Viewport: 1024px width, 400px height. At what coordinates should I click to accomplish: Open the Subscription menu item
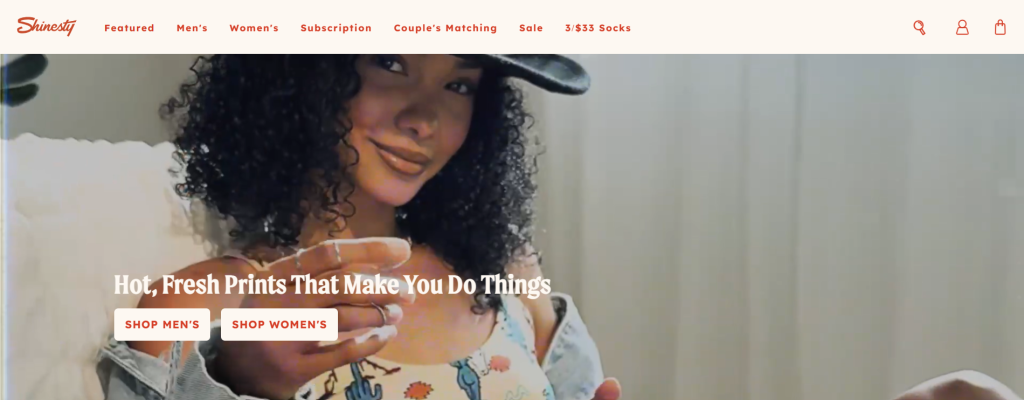pos(336,28)
